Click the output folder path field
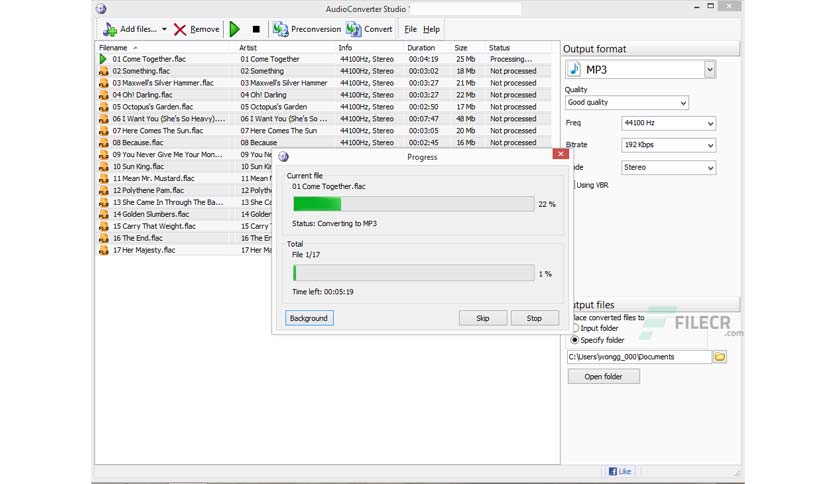The height and width of the screenshot is (484, 836). (x=639, y=357)
